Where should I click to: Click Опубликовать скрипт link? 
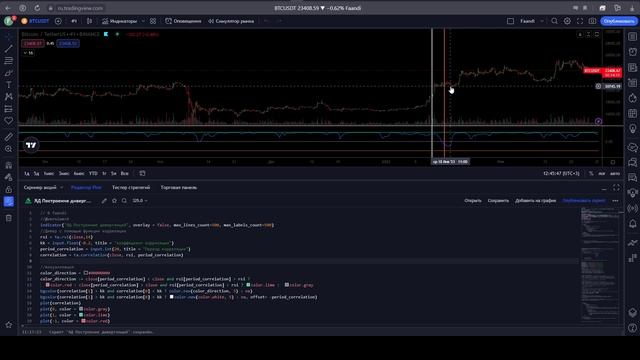(584, 201)
